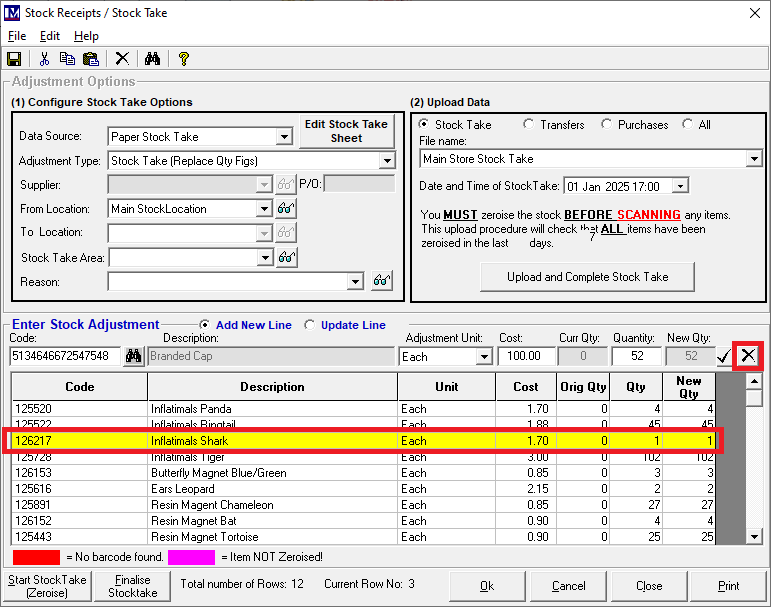Viewport: 772px width, 607px height.
Task: Click the binoculars Find toolbar icon
Action: tap(151, 59)
